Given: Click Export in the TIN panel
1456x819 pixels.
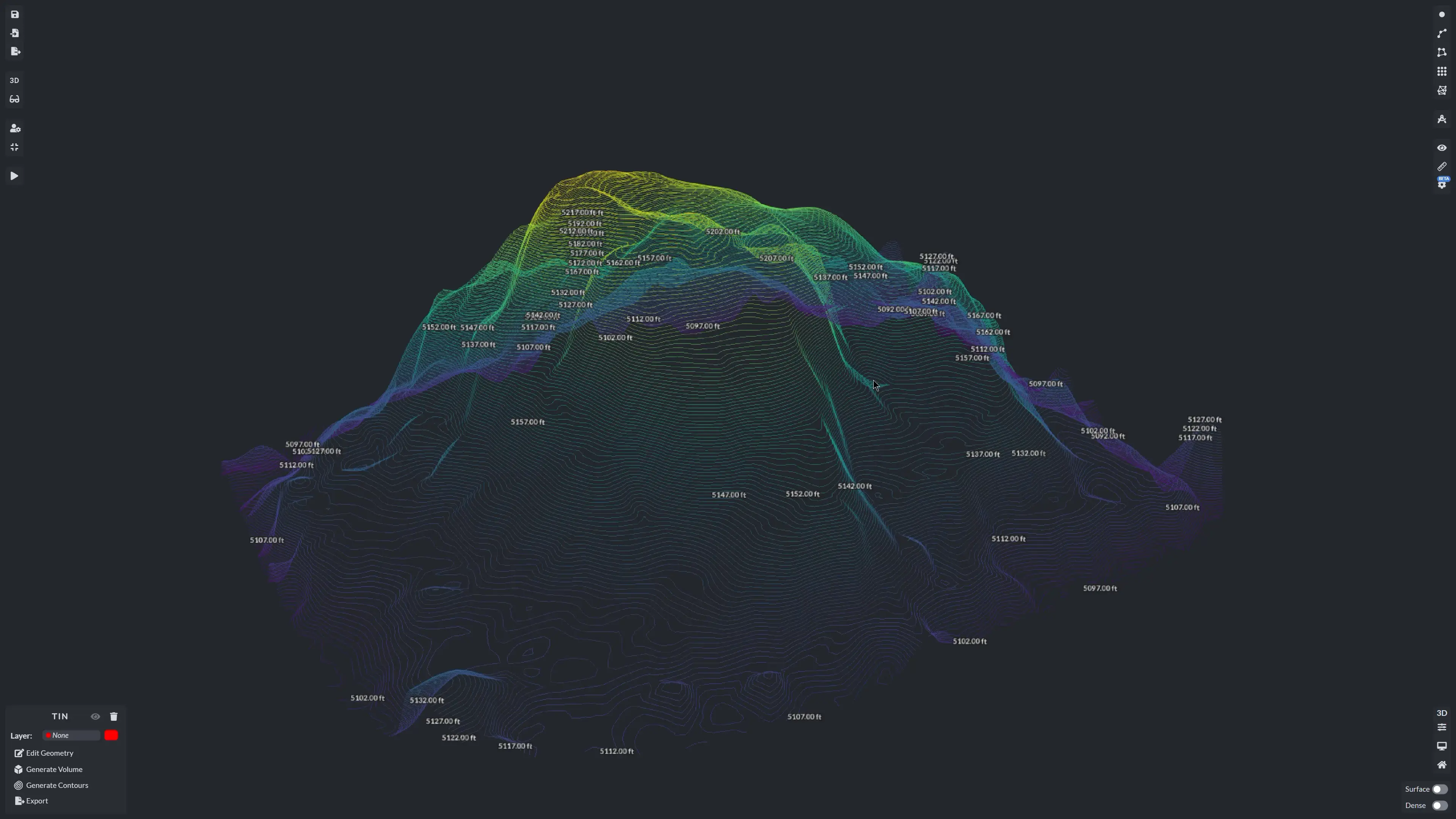Looking at the screenshot, I should point(37,801).
